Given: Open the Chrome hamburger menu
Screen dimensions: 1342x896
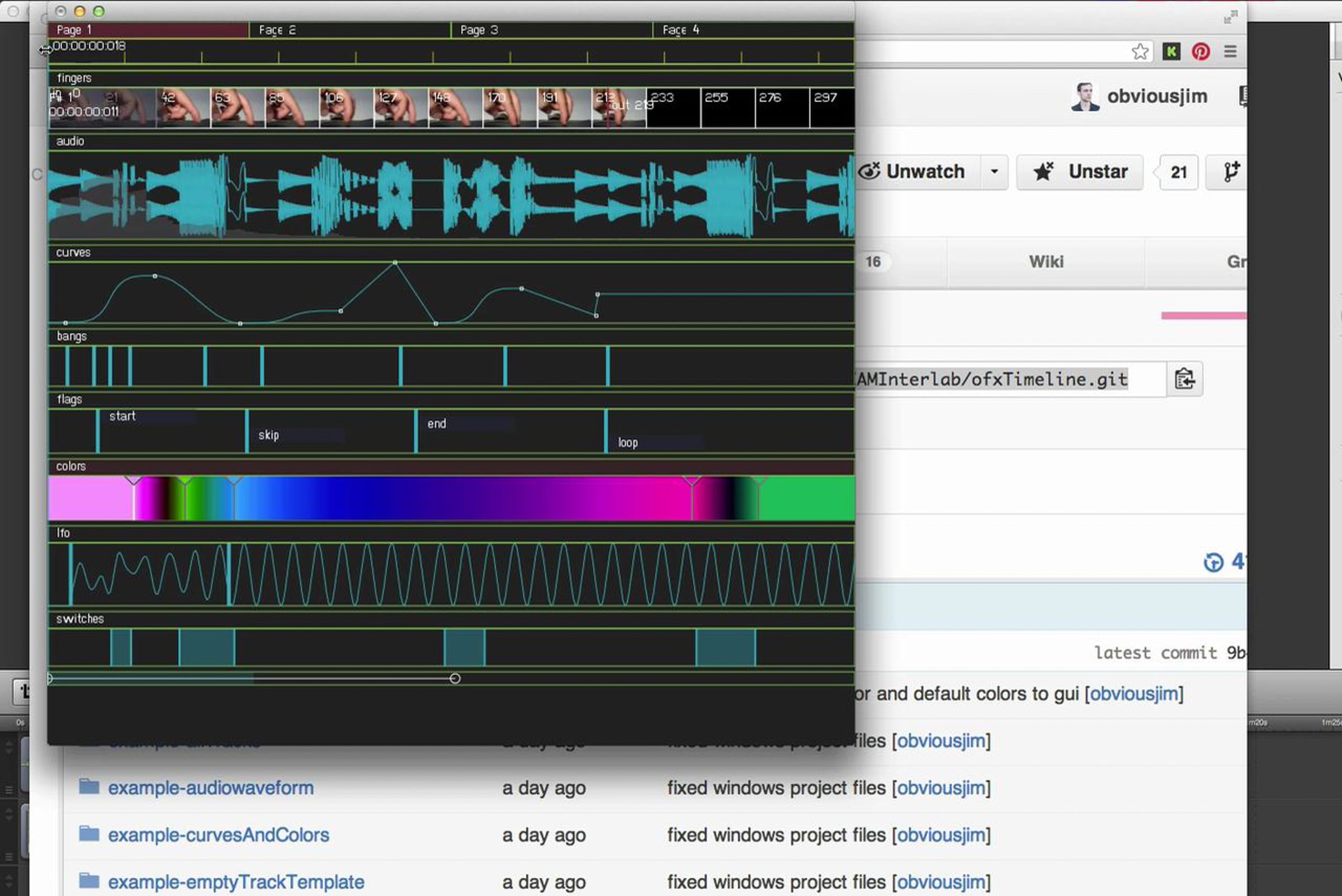Looking at the screenshot, I should click(1230, 52).
